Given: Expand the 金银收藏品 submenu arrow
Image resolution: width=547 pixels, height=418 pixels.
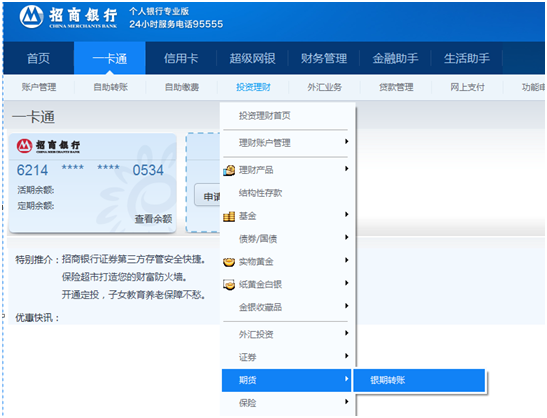Looking at the screenshot, I should tap(346, 306).
